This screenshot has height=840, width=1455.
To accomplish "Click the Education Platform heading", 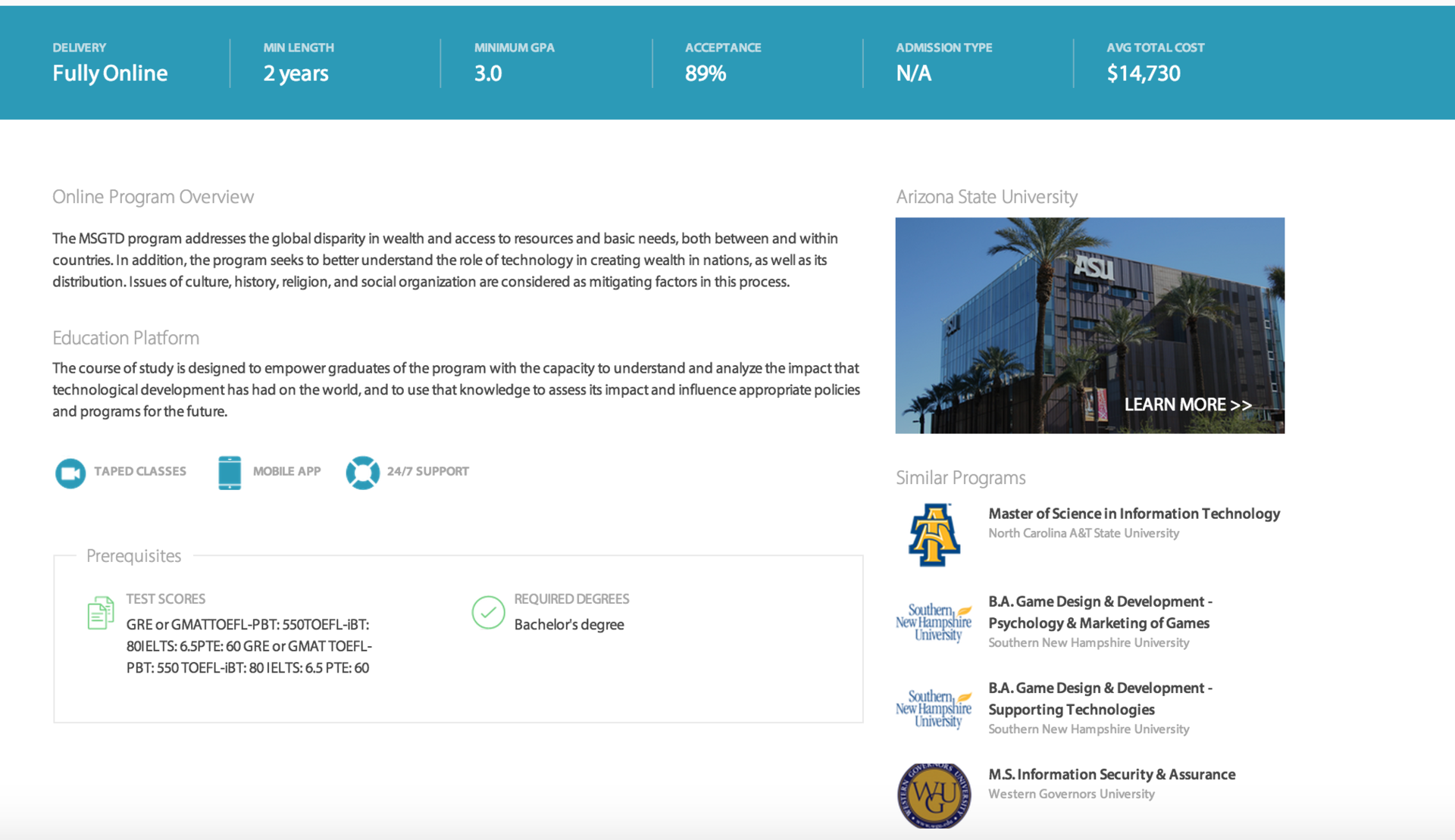I will click(126, 338).
